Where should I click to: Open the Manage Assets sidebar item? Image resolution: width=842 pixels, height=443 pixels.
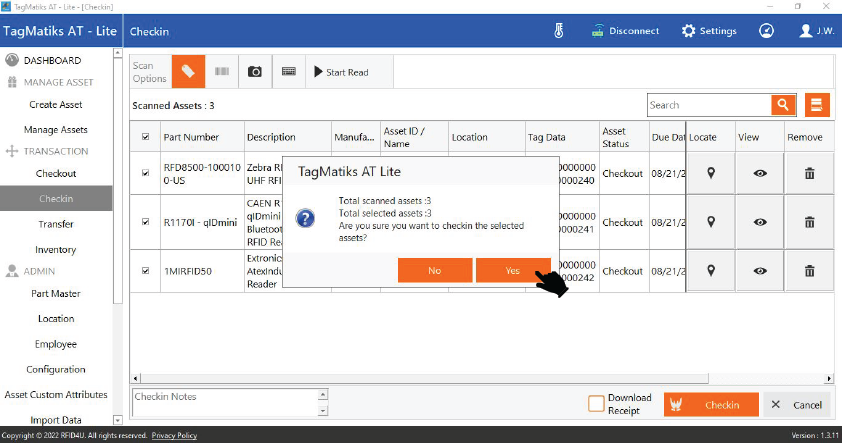pyautogui.click(x=56, y=129)
